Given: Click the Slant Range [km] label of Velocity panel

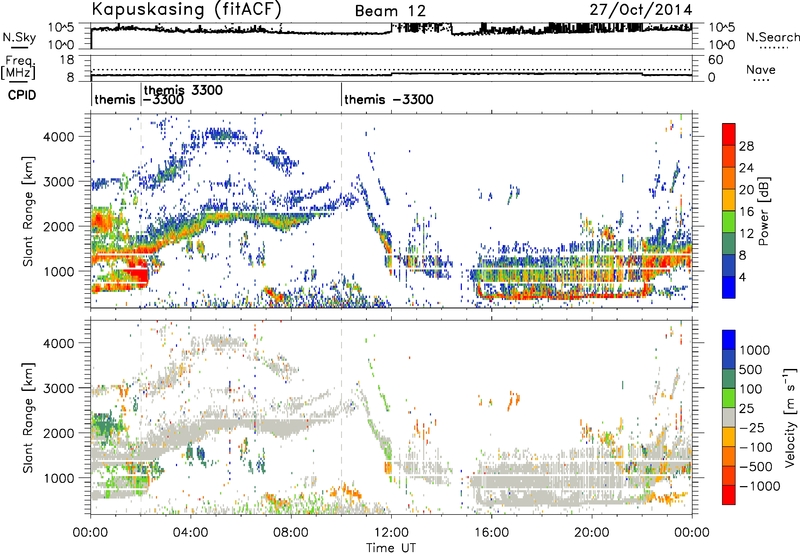Looking at the screenshot, I should (28, 417).
